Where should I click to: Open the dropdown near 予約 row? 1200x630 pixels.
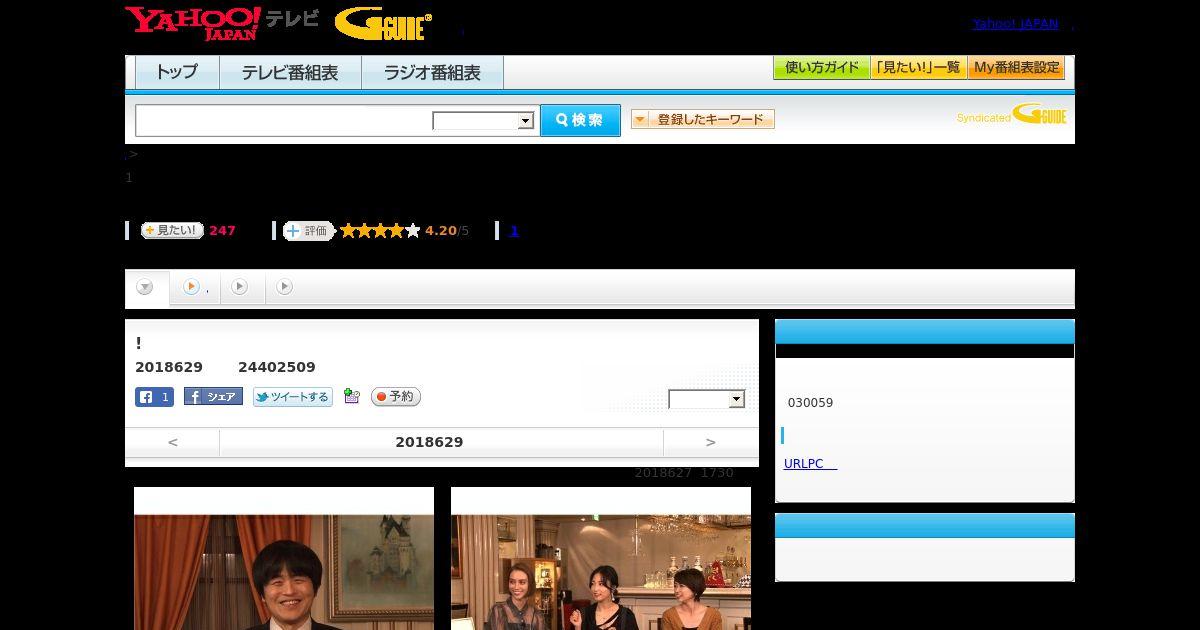point(707,399)
